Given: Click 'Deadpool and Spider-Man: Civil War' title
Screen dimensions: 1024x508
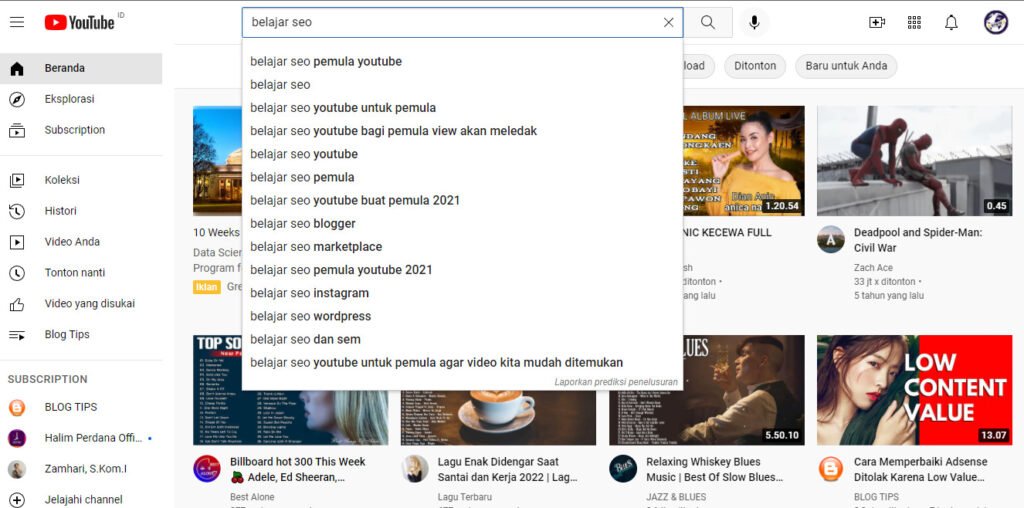Looking at the screenshot, I should (918, 240).
